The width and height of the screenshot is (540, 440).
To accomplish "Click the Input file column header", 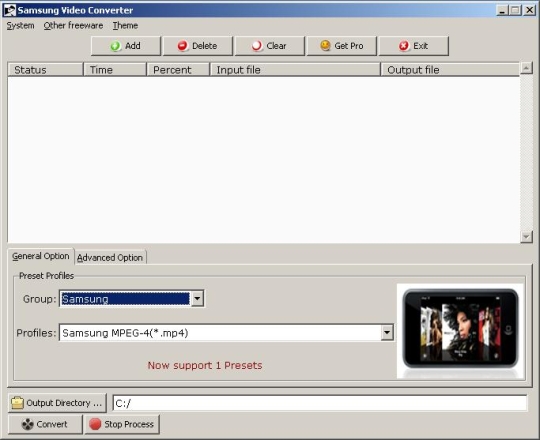I will [x=295, y=70].
